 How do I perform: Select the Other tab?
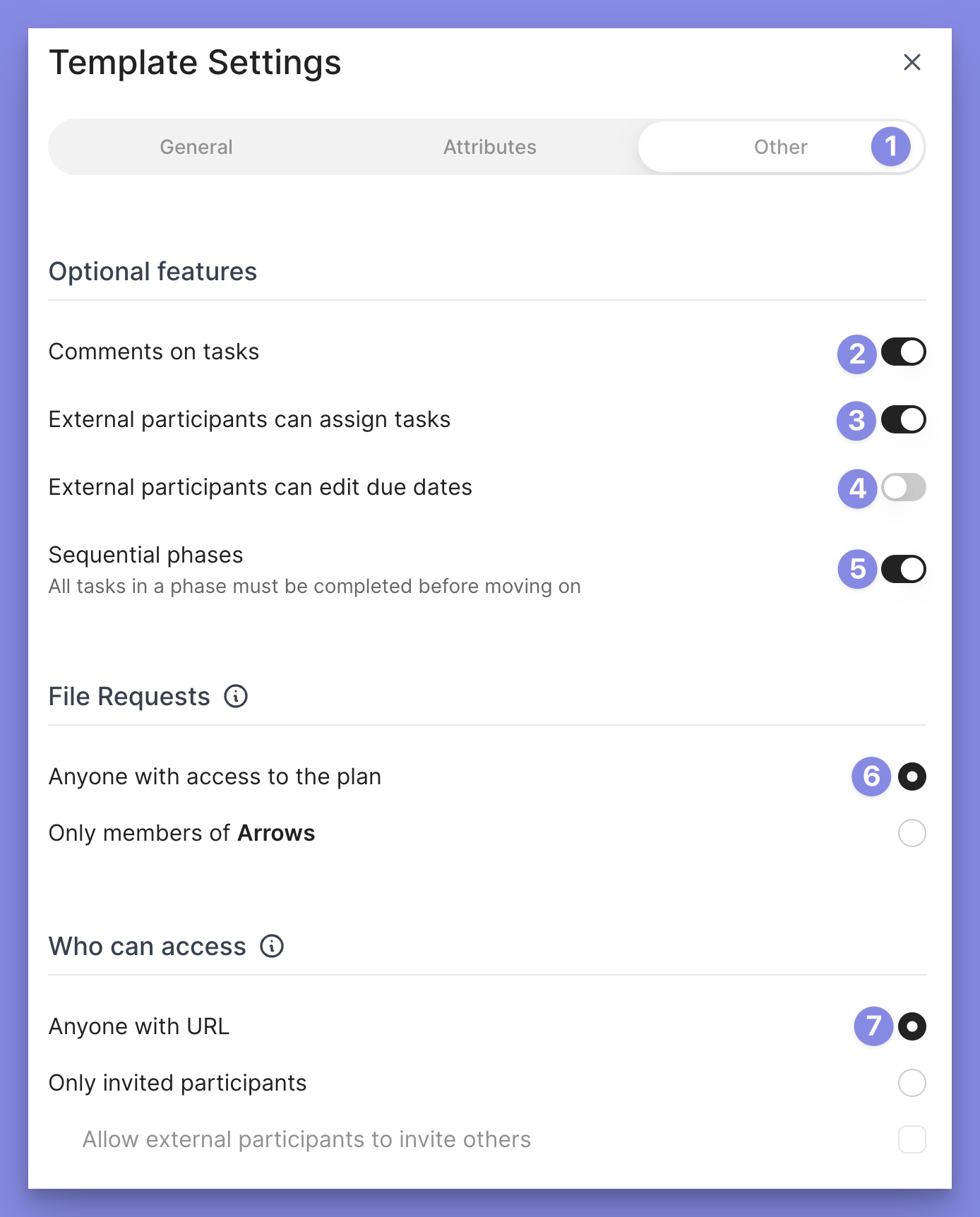click(780, 147)
